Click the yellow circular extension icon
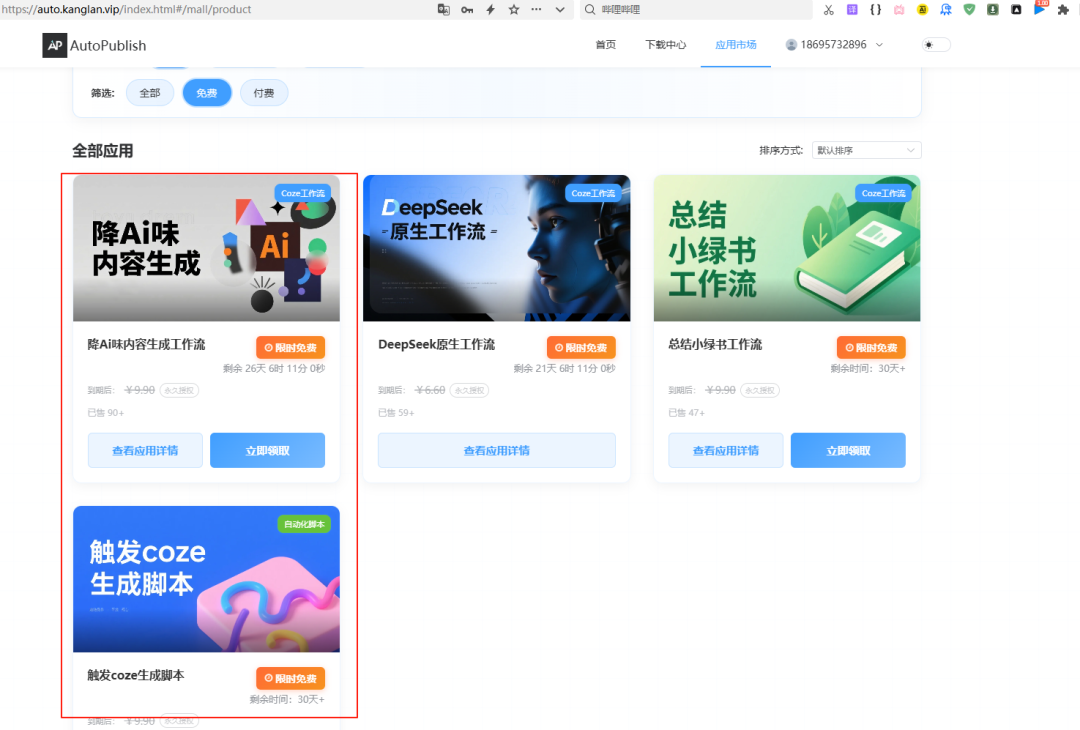This screenshot has height=730, width=1080. 922,10
